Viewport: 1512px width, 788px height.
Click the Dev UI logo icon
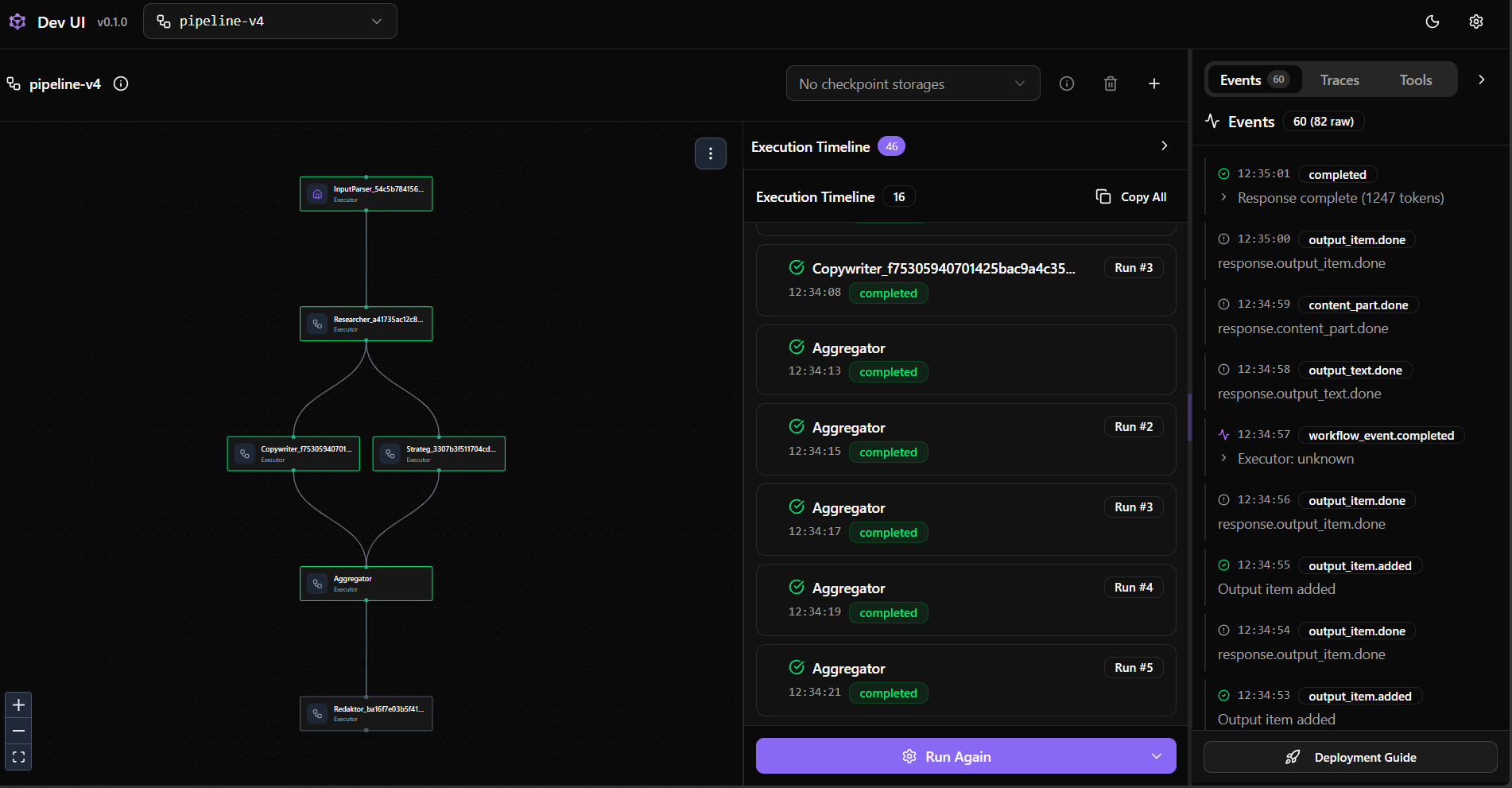pyautogui.click(x=17, y=21)
